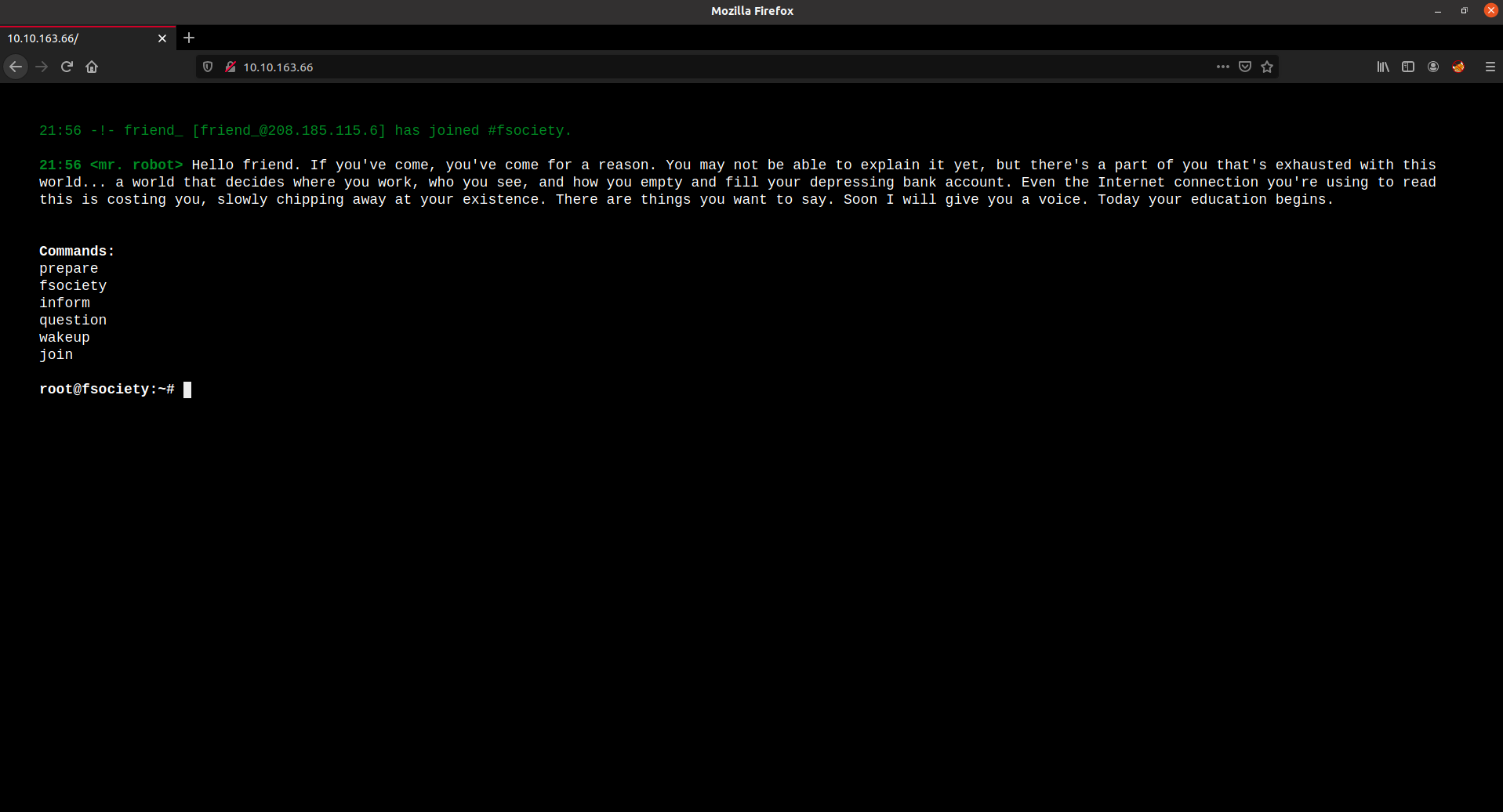The image size is (1503, 812).
Task: Restore down the Firefox window
Action: pyautogui.click(x=1464, y=11)
